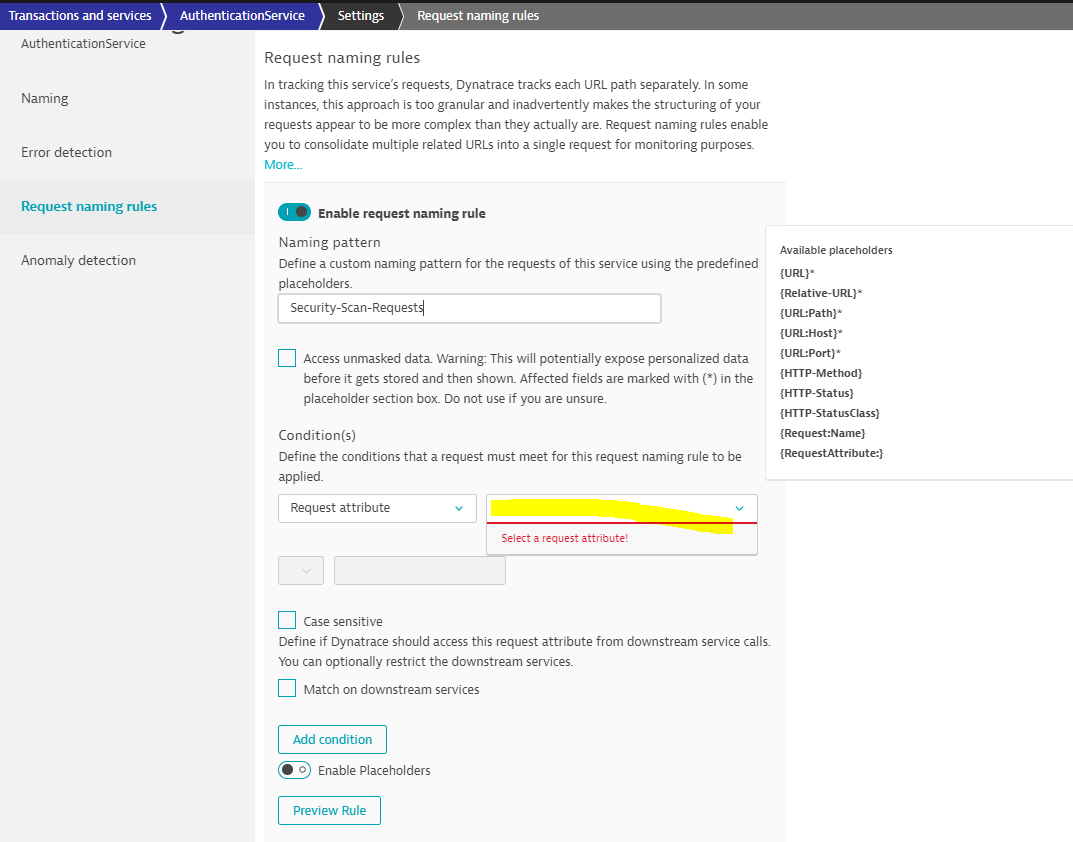Click the condition value text field
The height and width of the screenshot is (842, 1073).
[x=419, y=571]
